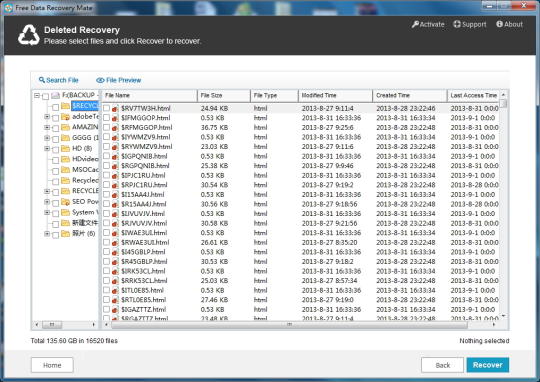The image size is (540, 382).
Task: Select the Recycled folder in tree
Action: (x=85, y=180)
